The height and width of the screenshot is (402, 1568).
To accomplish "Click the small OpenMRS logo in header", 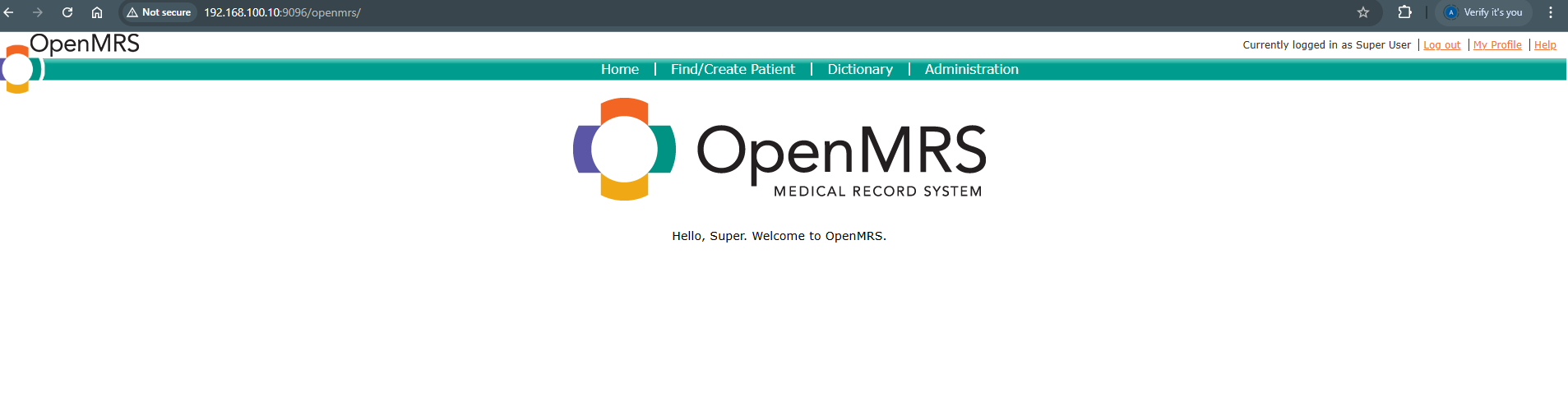I will [70, 62].
